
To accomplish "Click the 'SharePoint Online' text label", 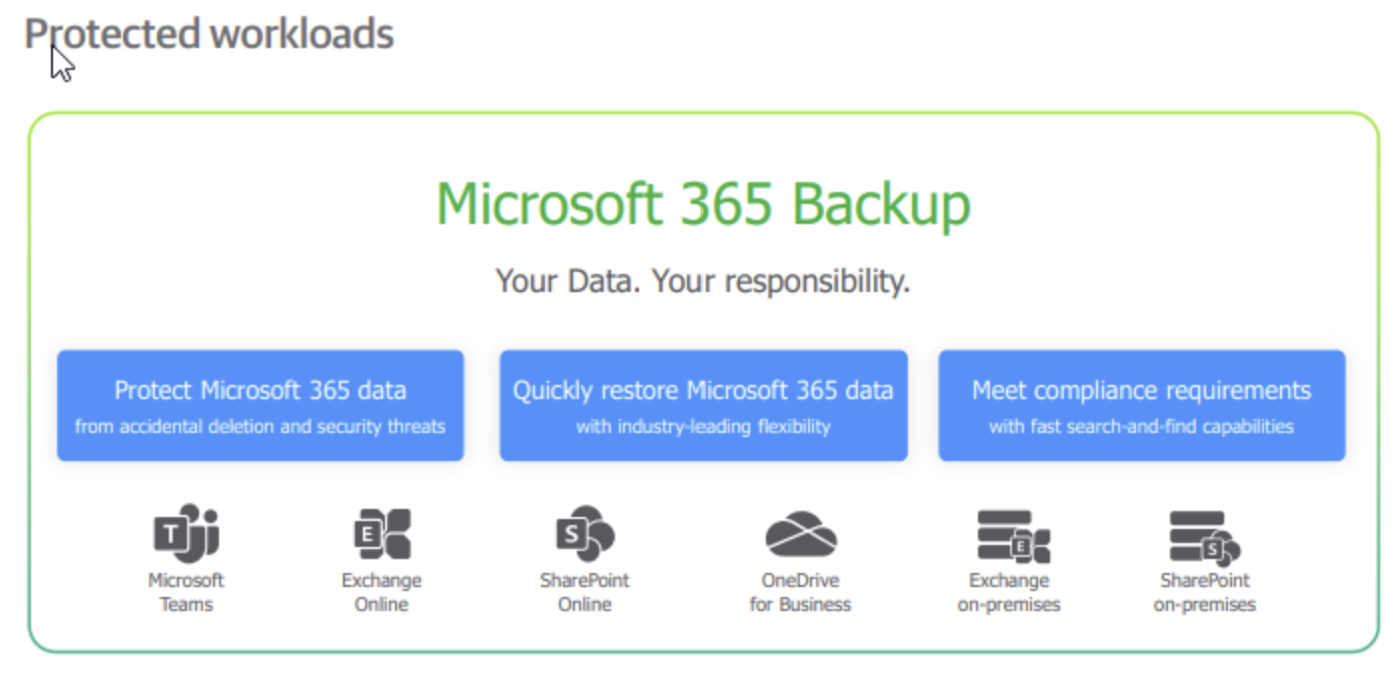I will pyautogui.click(x=585, y=592).
